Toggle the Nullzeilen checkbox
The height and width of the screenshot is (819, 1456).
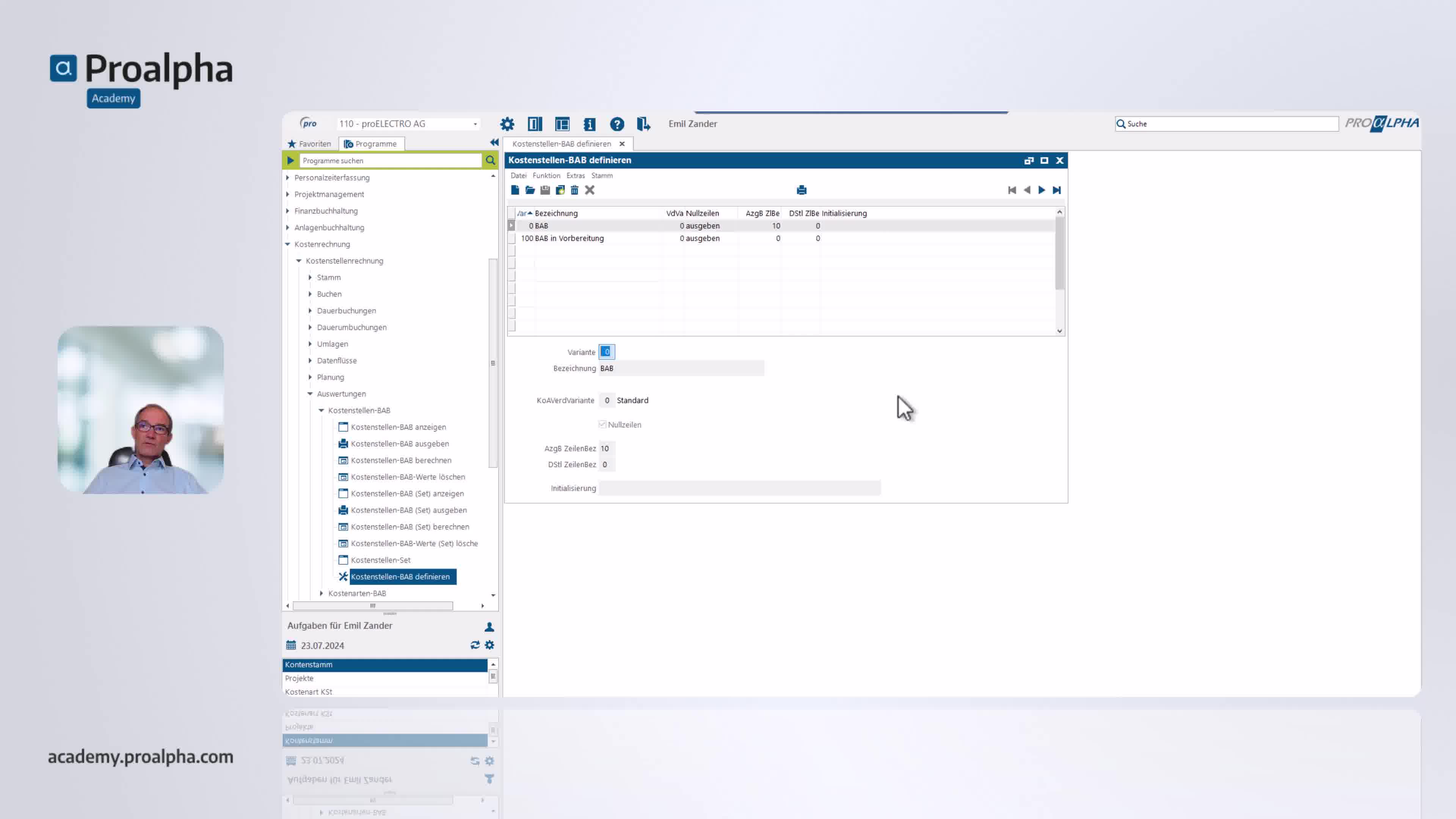pos(602,425)
